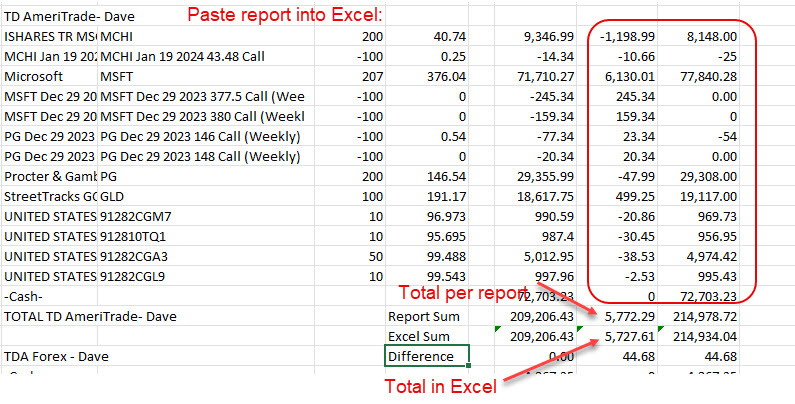Select the quantity 50 cell
Viewport: 795px width, 404px height.
coord(350,256)
